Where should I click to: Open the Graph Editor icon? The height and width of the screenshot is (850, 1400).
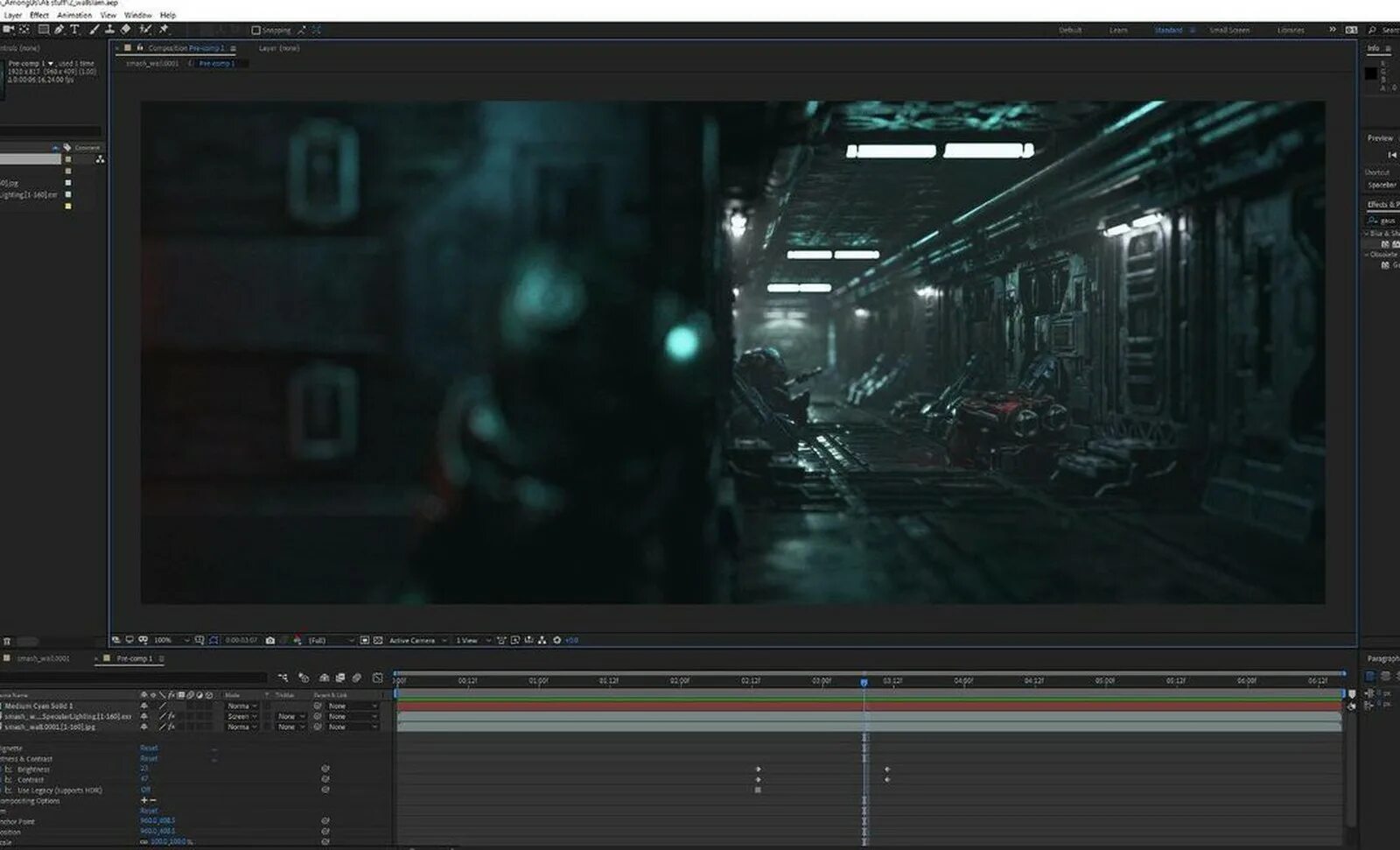(x=377, y=678)
